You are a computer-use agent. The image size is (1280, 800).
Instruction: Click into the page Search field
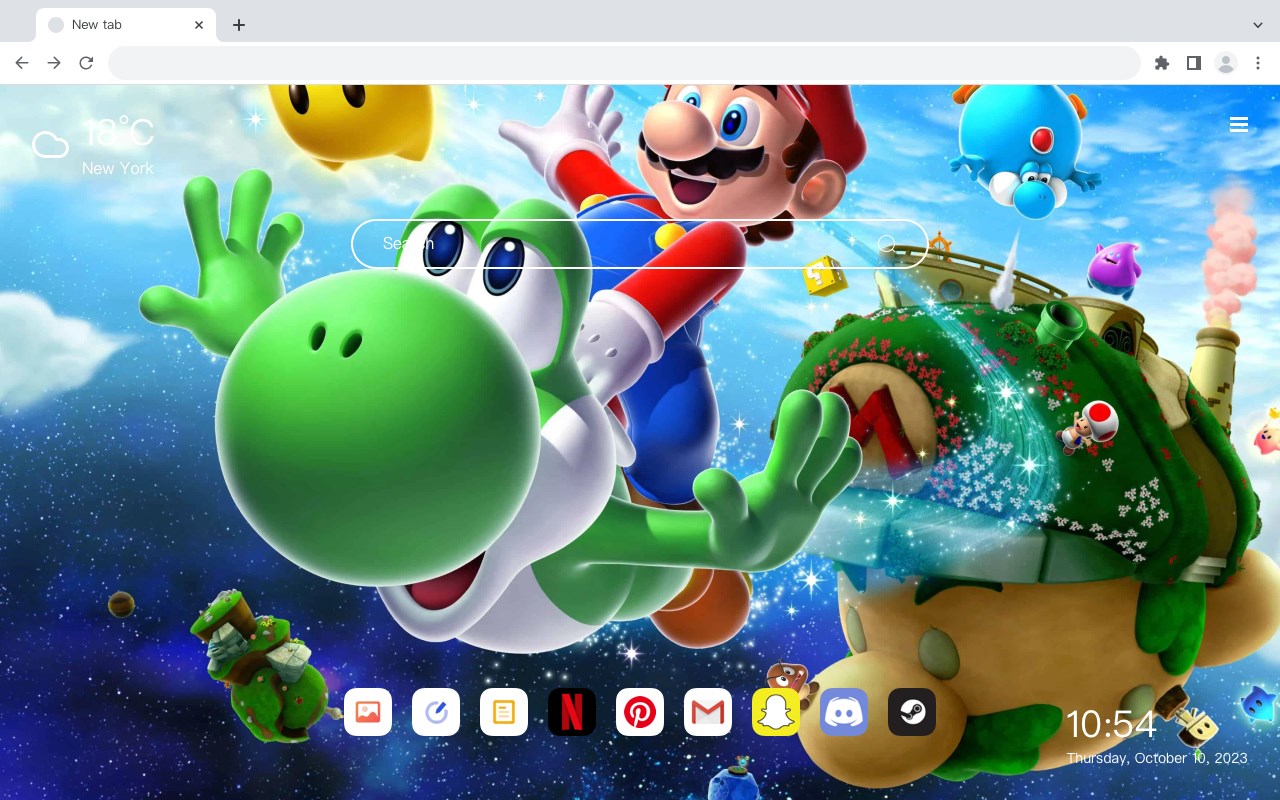point(640,243)
